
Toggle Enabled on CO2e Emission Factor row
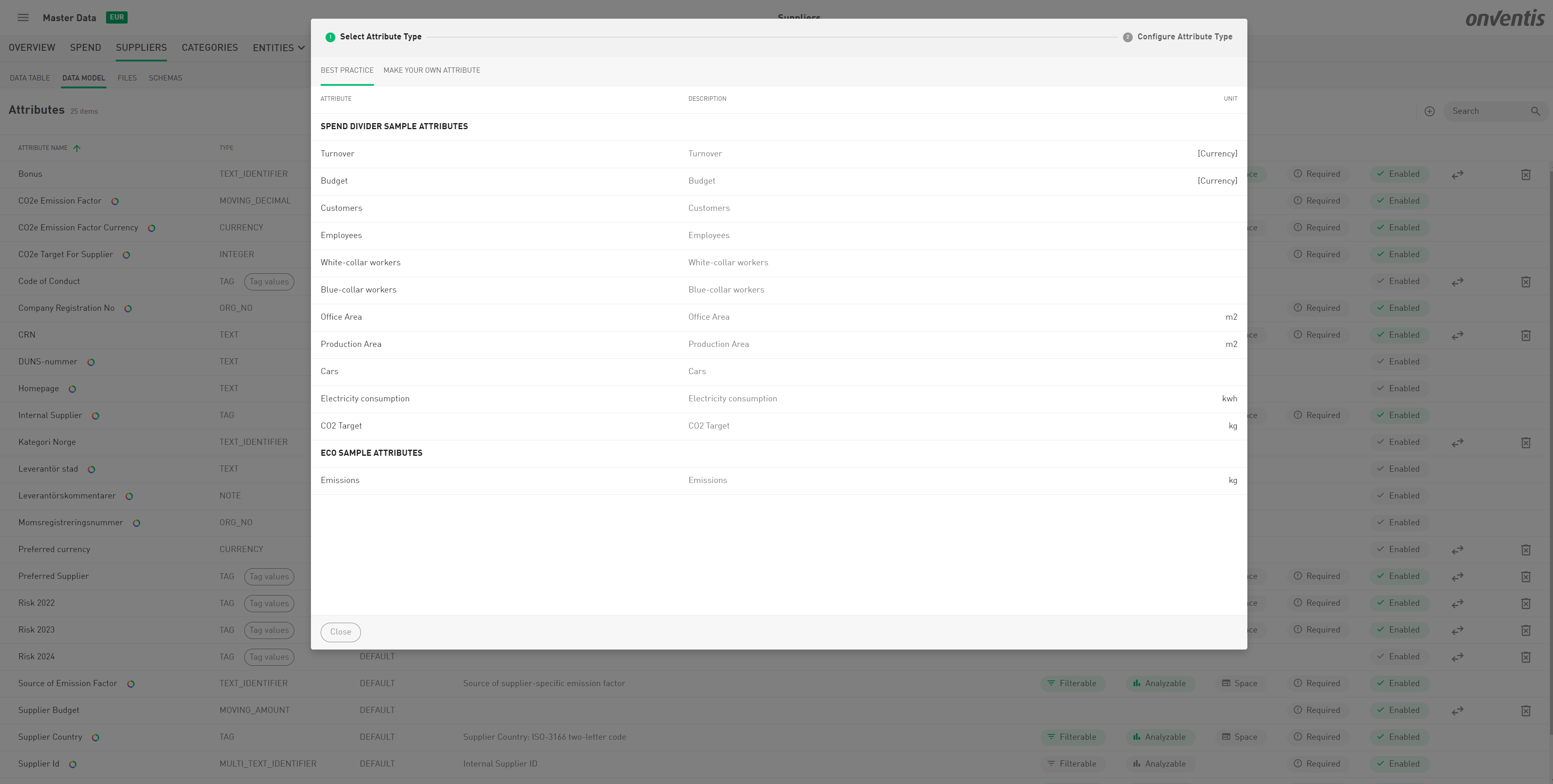click(1399, 201)
